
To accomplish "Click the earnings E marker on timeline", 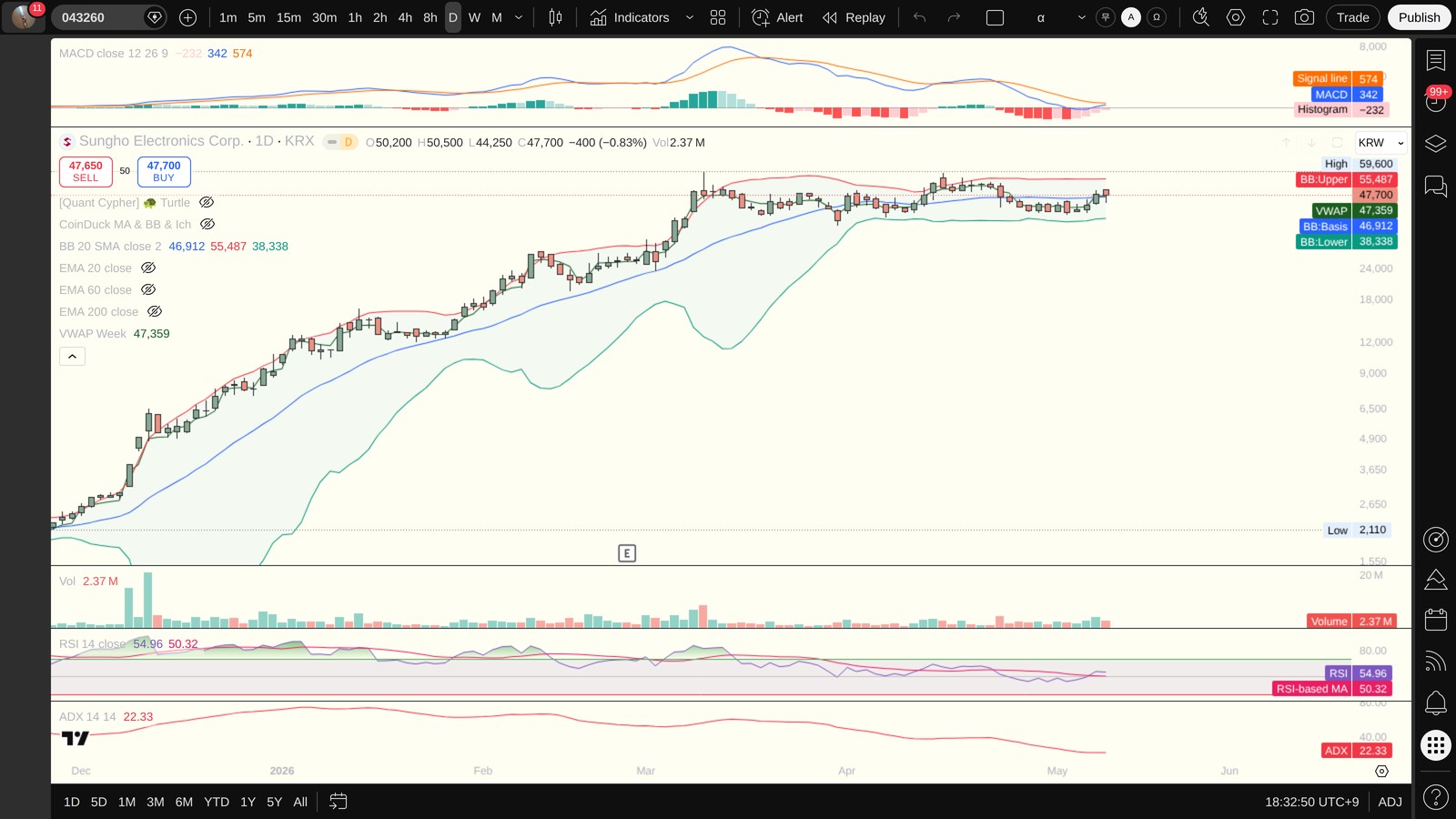I will click(627, 553).
